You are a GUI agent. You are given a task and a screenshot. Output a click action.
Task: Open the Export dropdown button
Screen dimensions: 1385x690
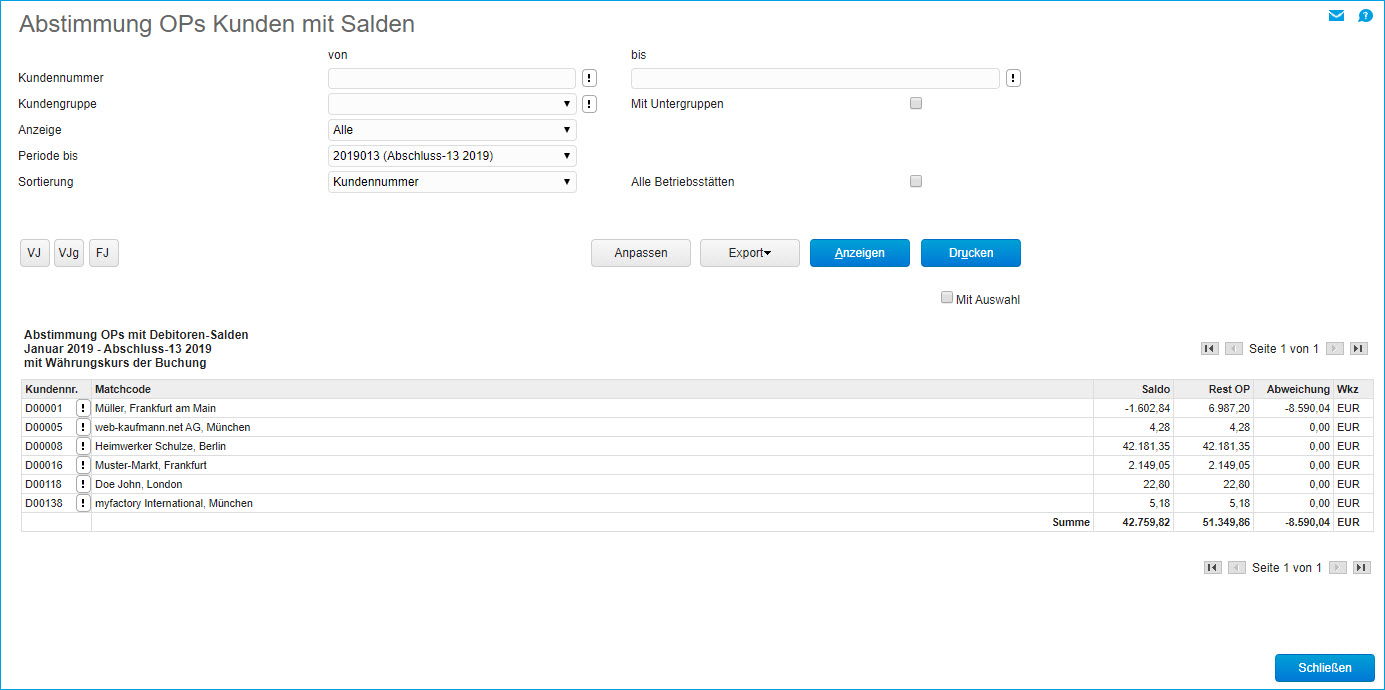750,253
